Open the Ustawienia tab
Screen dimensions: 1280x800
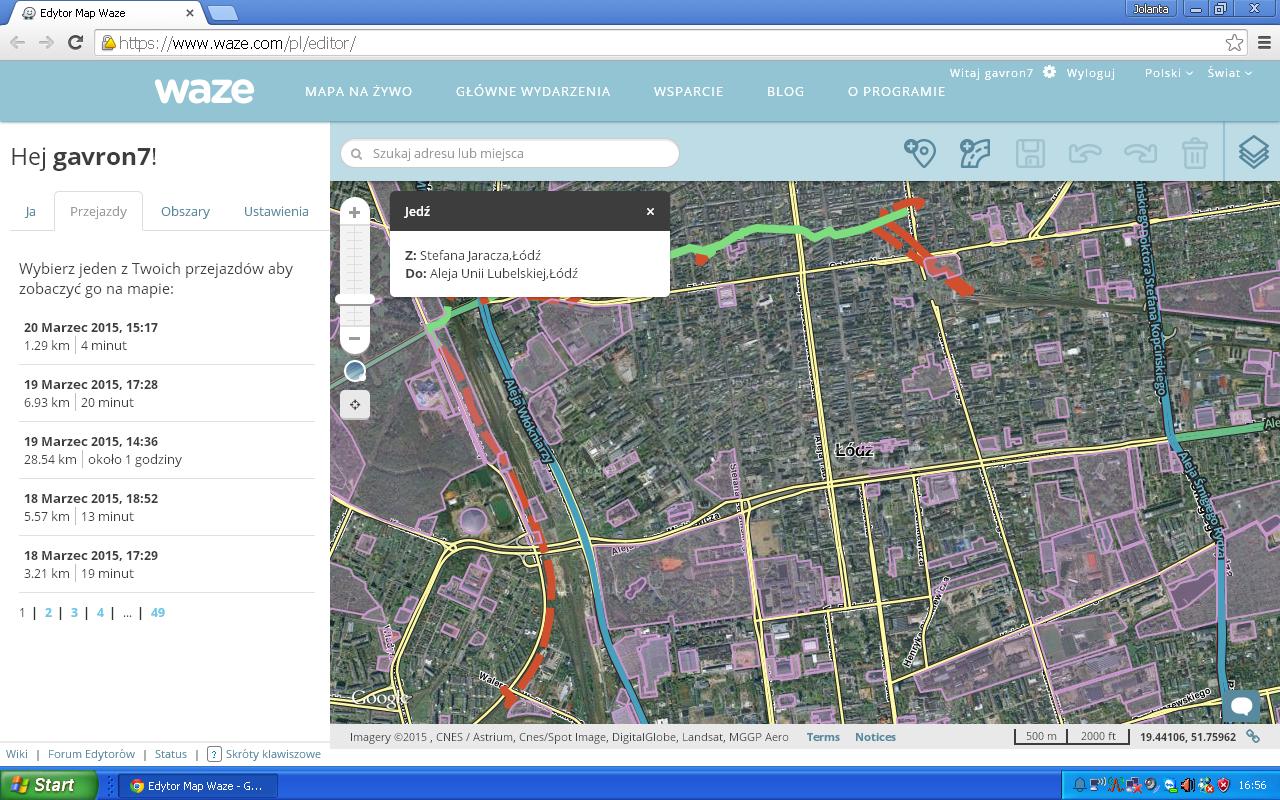click(x=276, y=211)
